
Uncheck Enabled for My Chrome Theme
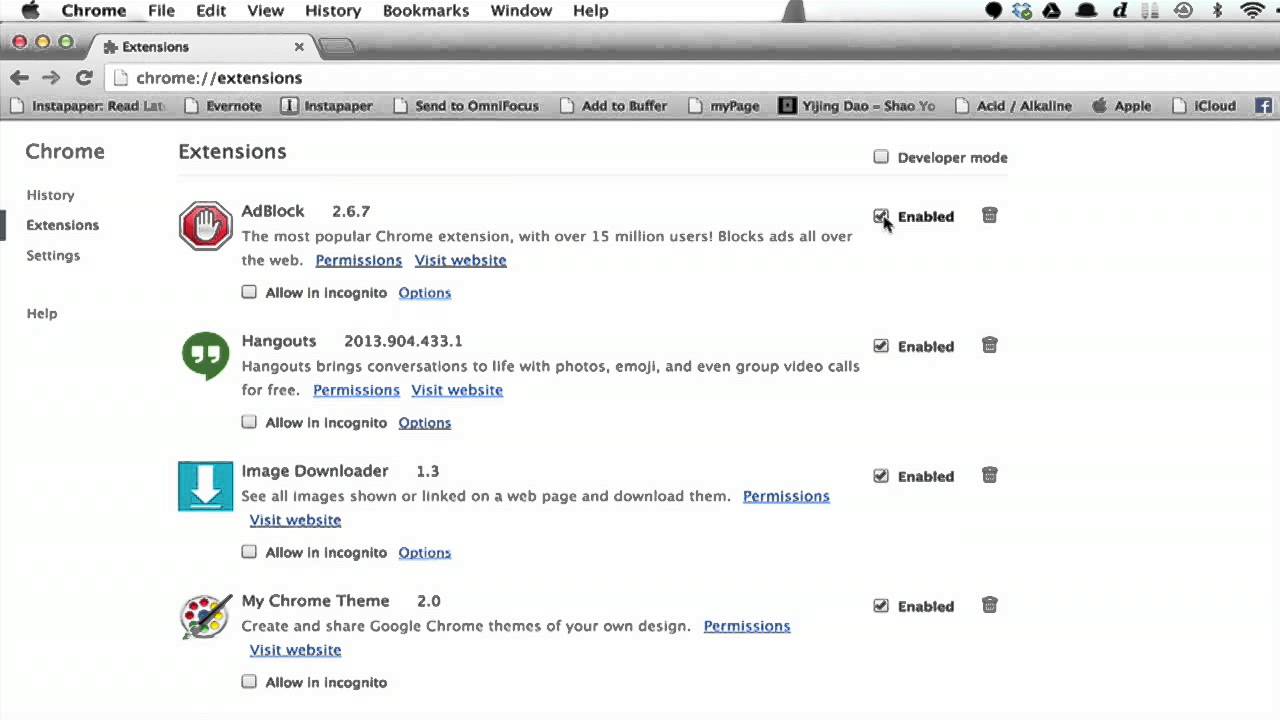[x=881, y=606]
